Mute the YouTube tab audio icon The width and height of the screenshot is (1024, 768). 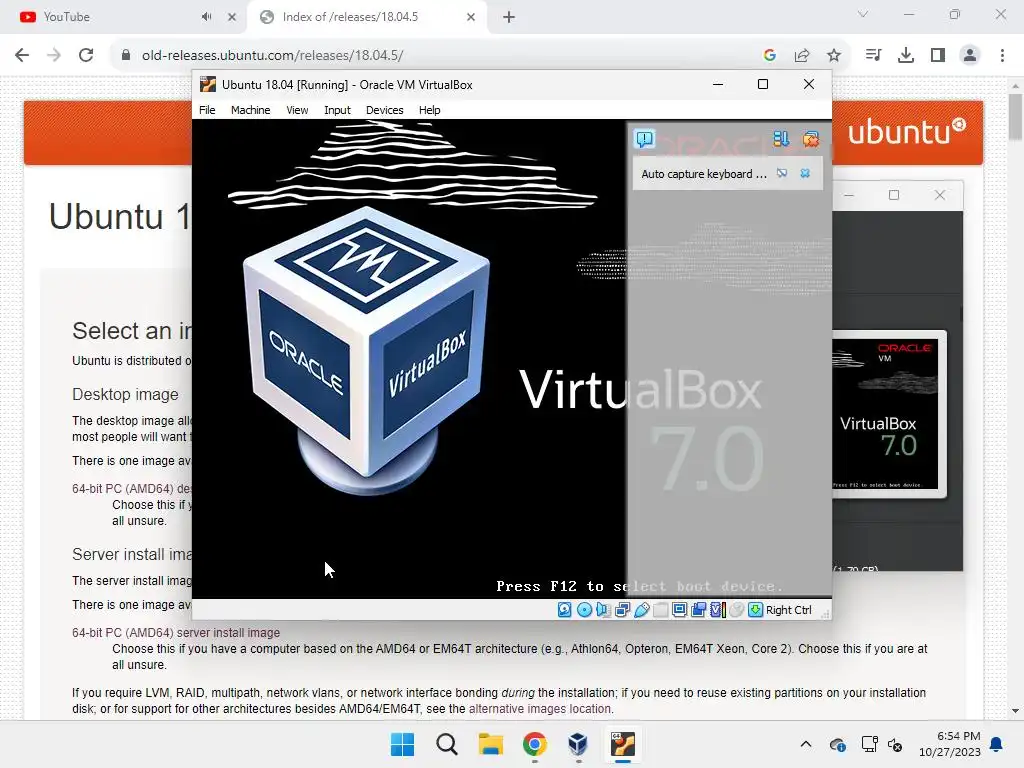pos(206,17)
